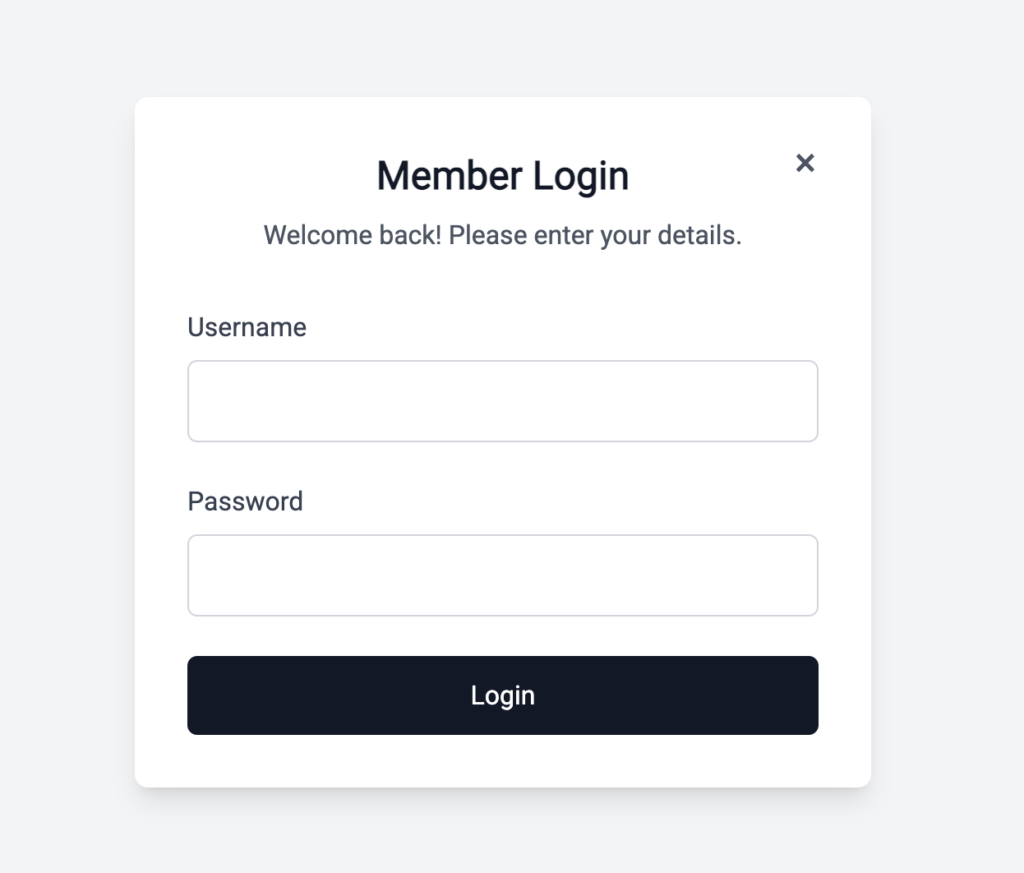Image resolution: width=1024 pixels, height=873 pixels.
Task: Click inside the Password text box
Action: [x=502, y=575]
